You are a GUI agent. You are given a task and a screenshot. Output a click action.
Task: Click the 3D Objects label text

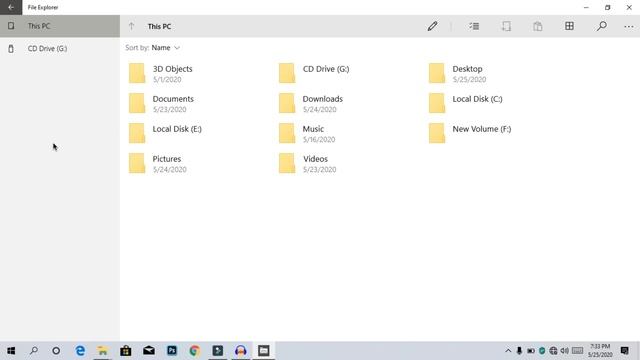point(173,69)
